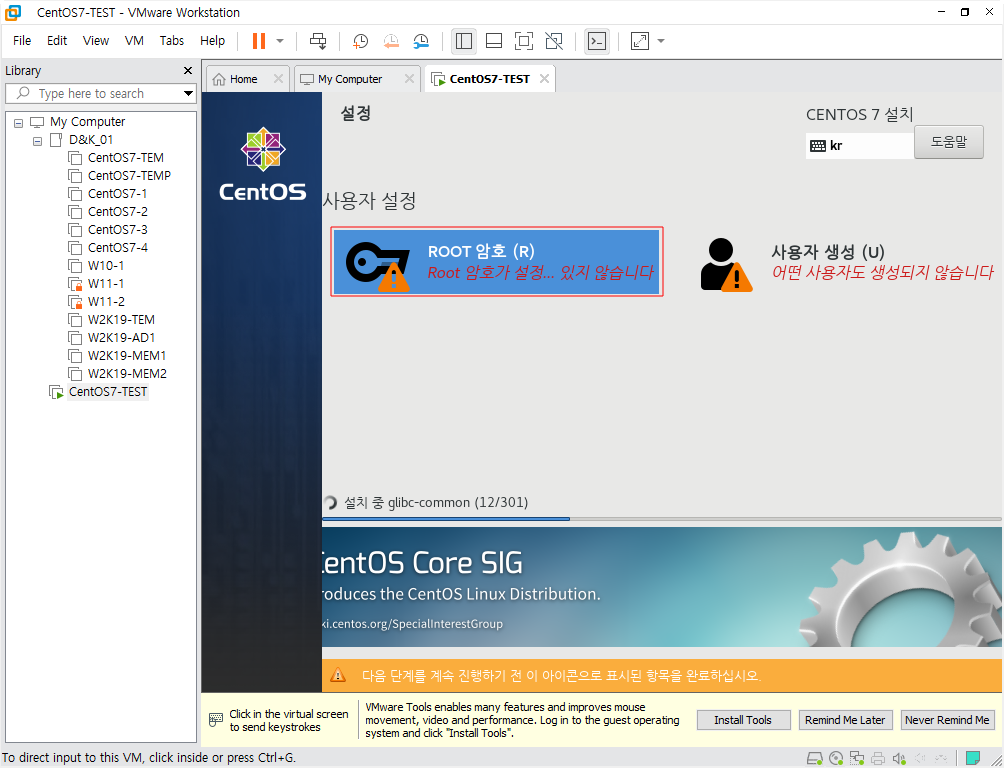Click the stretch guest display icon
1004x768 pixels.
[640, 41]
